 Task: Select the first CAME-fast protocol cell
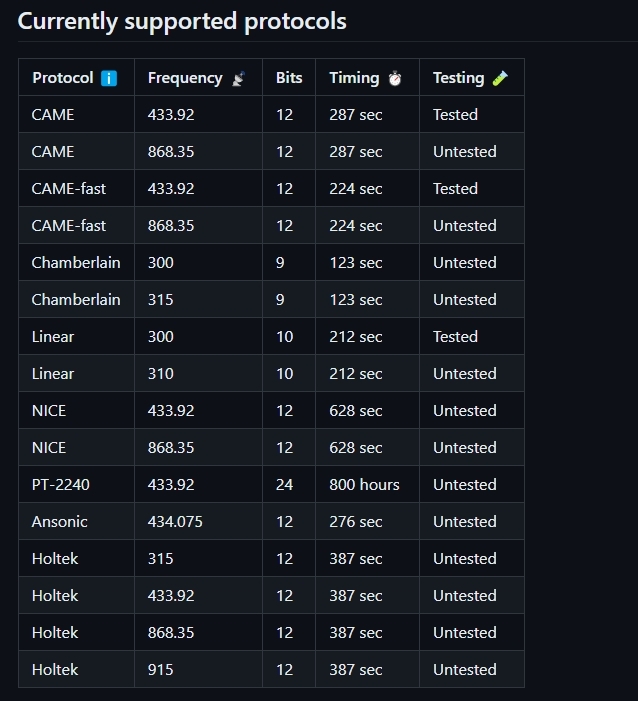pos(76,188)
